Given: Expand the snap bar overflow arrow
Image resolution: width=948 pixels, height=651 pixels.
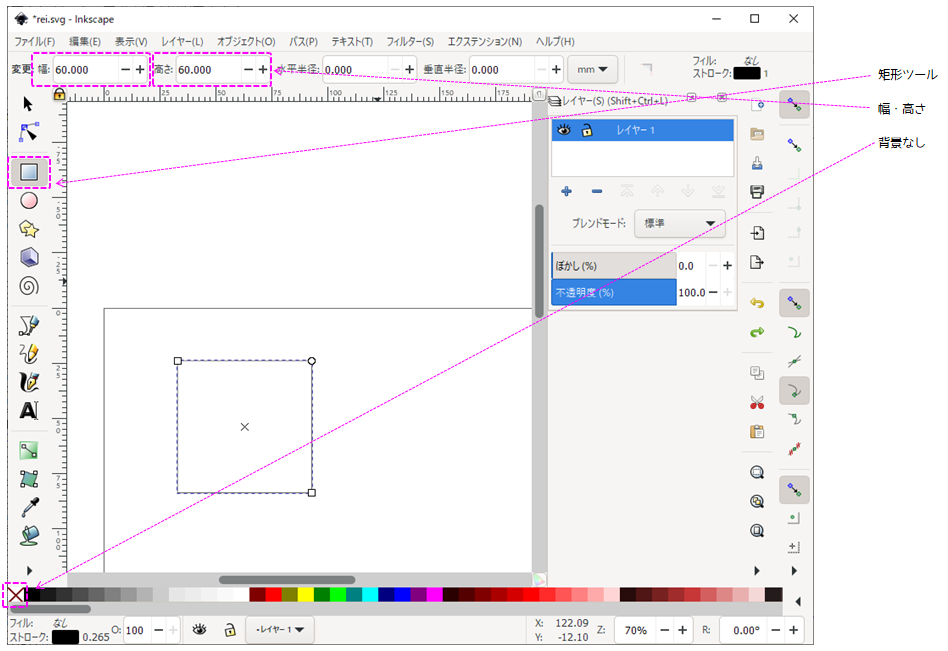Looking at the screenshot, I should [x=794, y=571].
